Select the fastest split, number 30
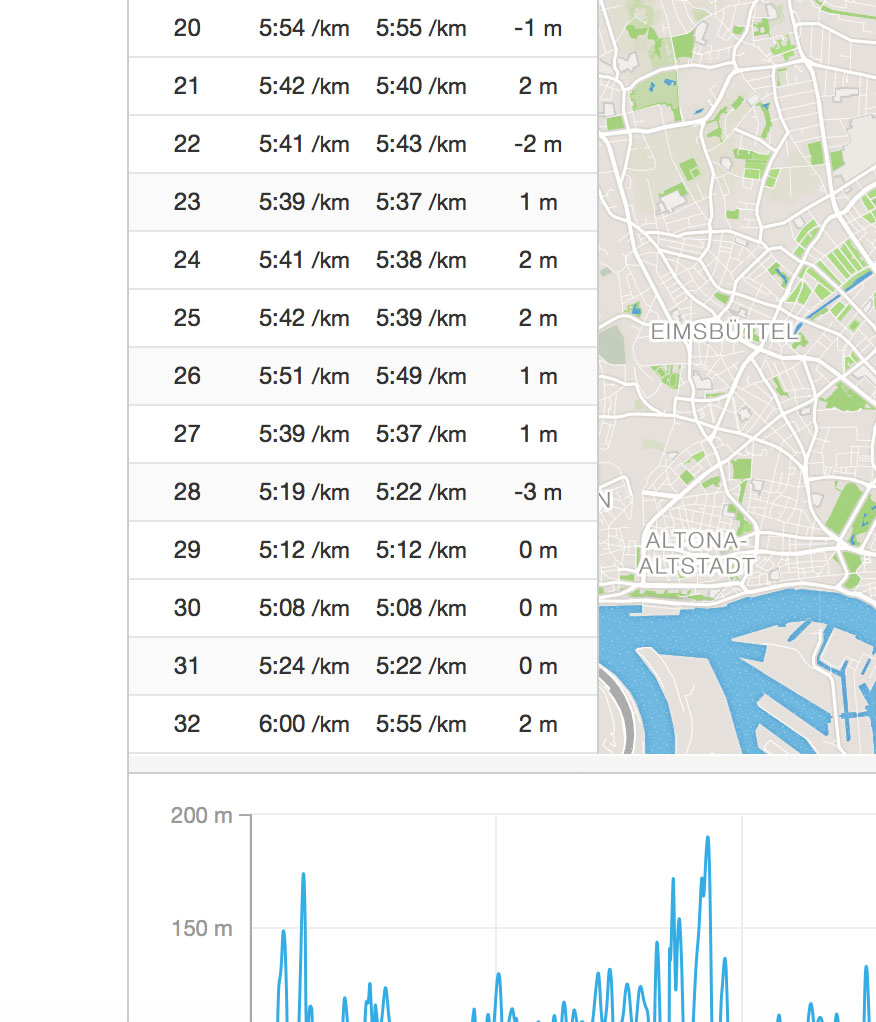The width and height of the screenshot is (876, 1022). [362, 608]
